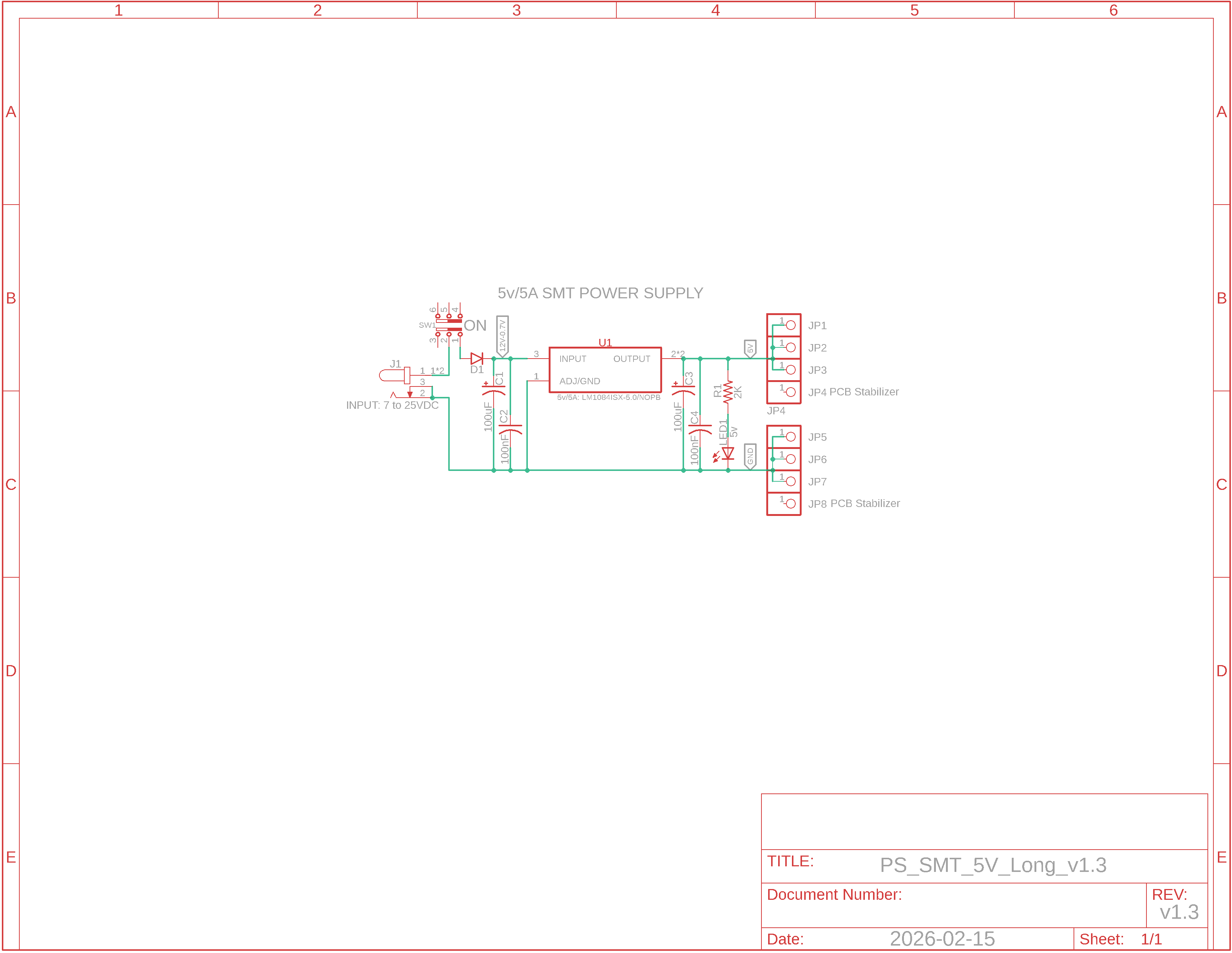Click the 12V-0.7V net label flag
Viewport: 1232px width, 953px height.
click(502, 335)
